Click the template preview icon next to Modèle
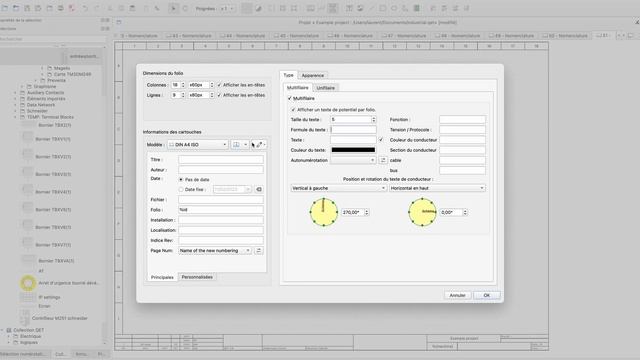640x360 pixels. point(239,144)
